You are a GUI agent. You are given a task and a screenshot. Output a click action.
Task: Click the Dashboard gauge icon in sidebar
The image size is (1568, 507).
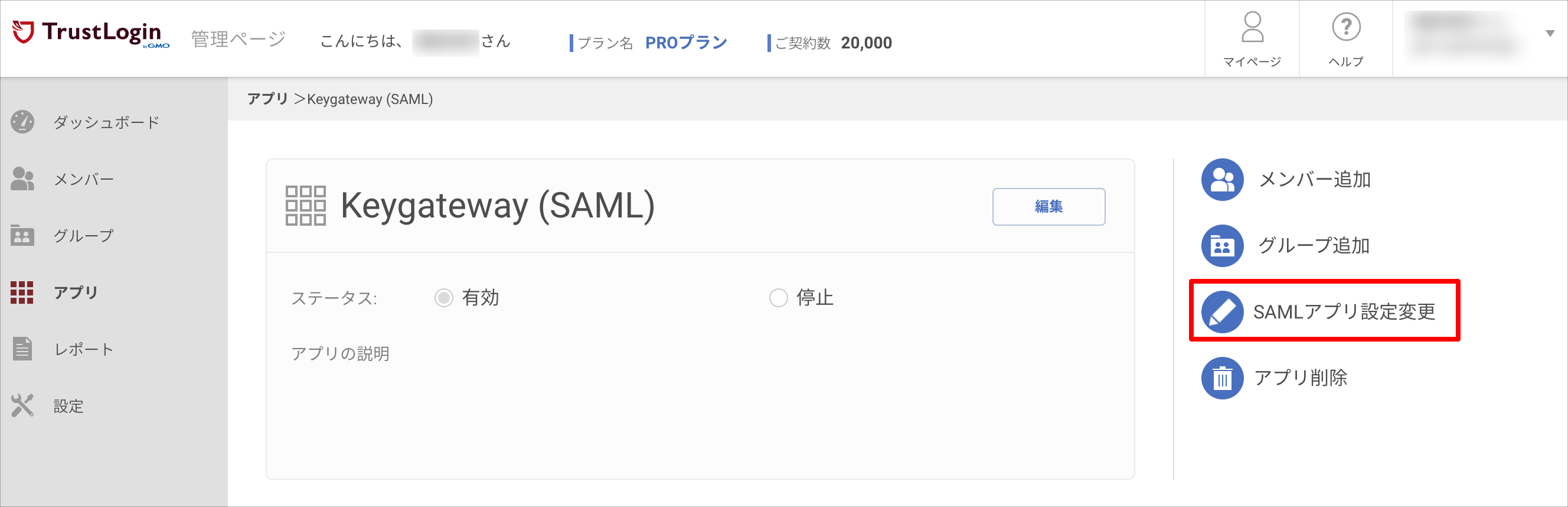[x=22, y=122]
